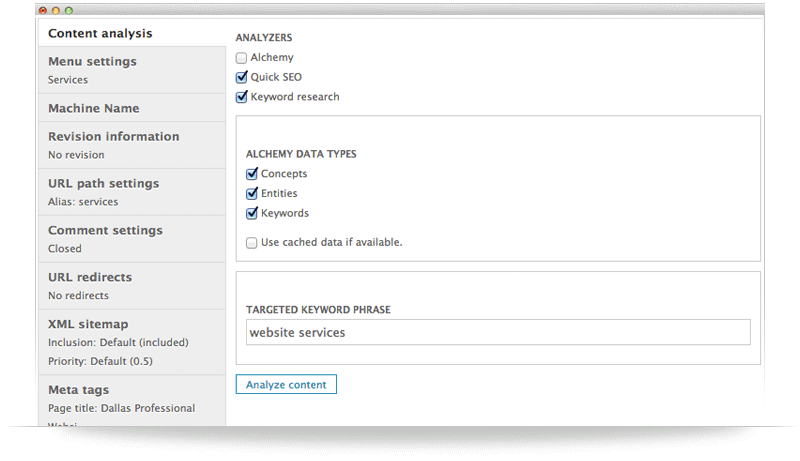Switch to the Machine Name tab
Image resolution: width=800 pixels, height=461 pixels.
pyautogui.click(x=132, y=108)
